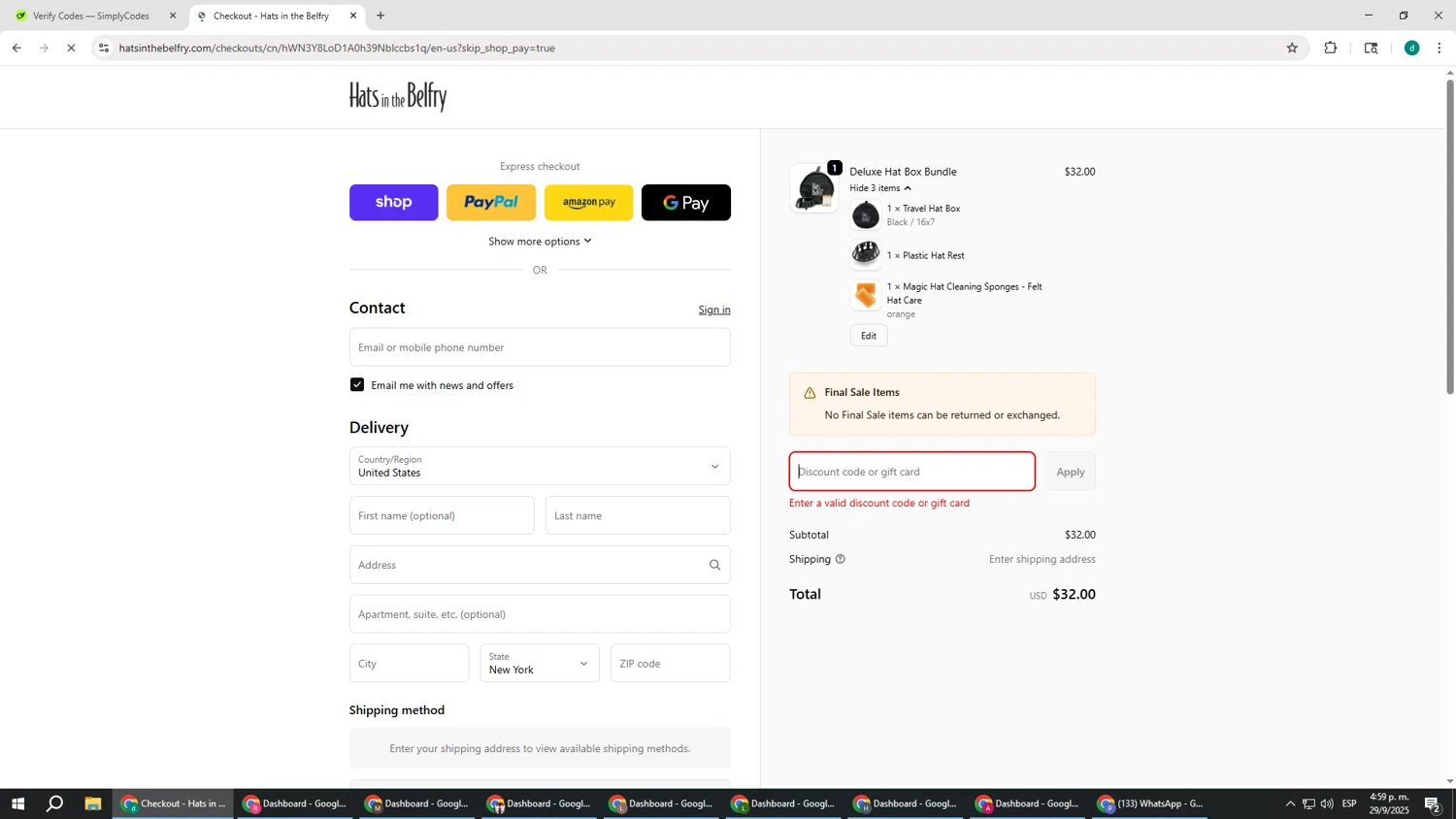Click the Plastic Hat Rest thumbnail
Screen dimensions: 1456x819
coord(866,255)
